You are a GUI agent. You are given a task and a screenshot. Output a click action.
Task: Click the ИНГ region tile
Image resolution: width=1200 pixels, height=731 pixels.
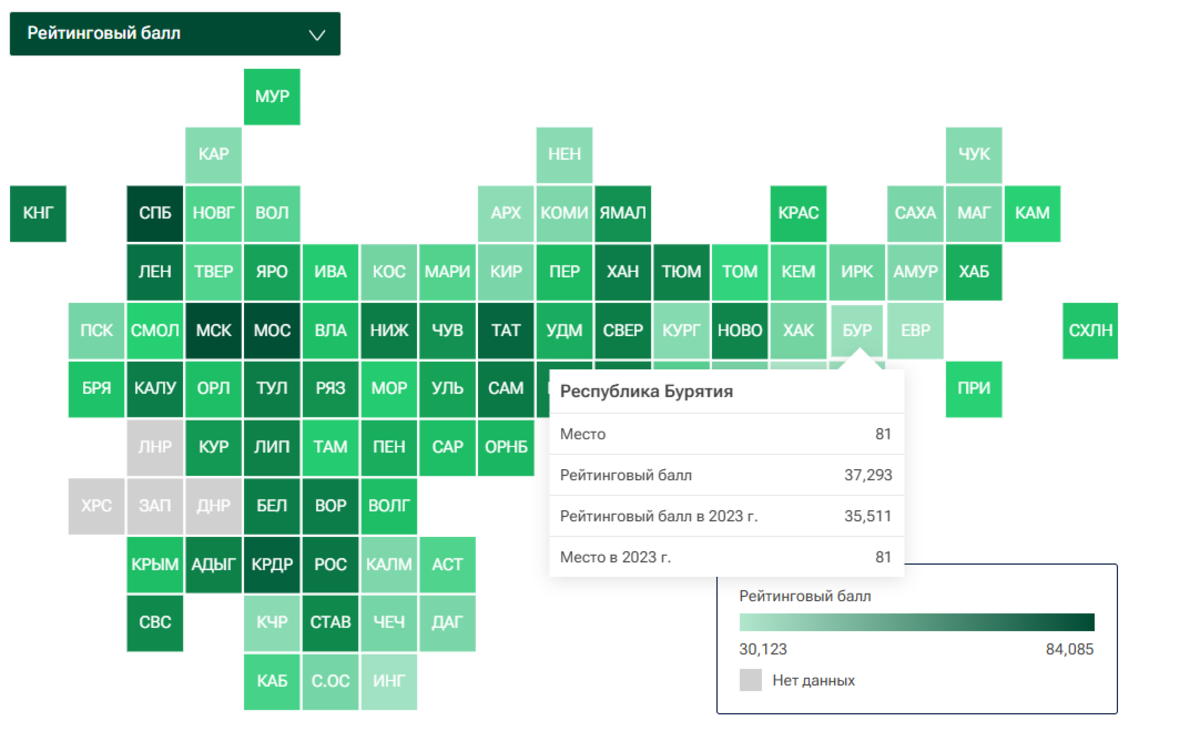tap(389, 681)
